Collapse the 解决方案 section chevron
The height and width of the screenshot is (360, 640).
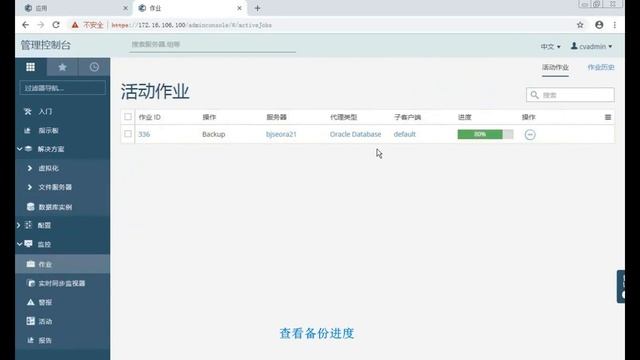pyautogui.click(x=19, y=149)
